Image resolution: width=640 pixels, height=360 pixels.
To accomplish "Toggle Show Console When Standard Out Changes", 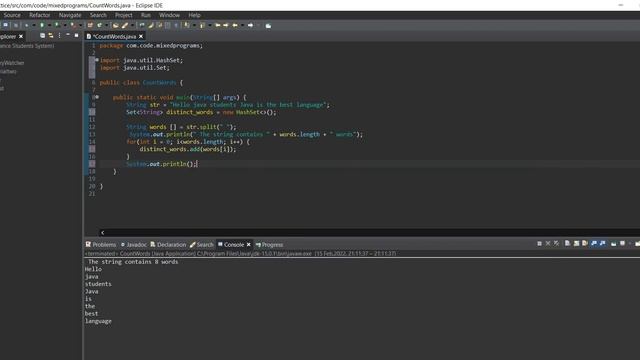I will [x=594, y=244].
